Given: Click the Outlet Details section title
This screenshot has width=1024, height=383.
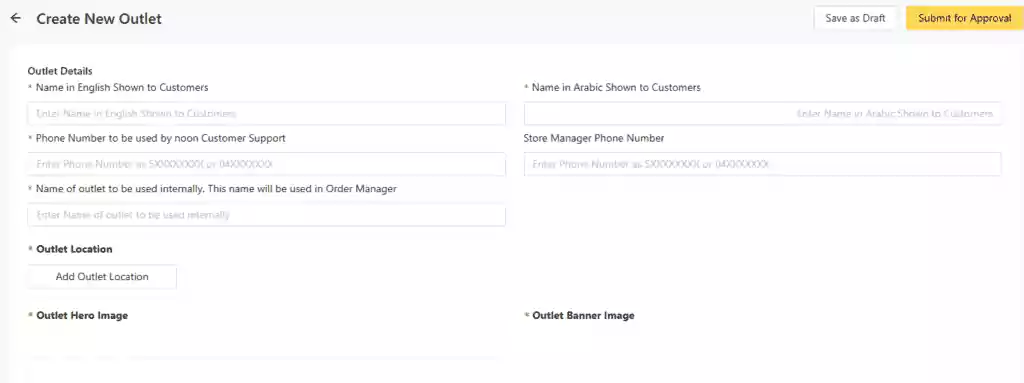Looking at the screenshot, I should pyautogui.click(x=60, y=71).
